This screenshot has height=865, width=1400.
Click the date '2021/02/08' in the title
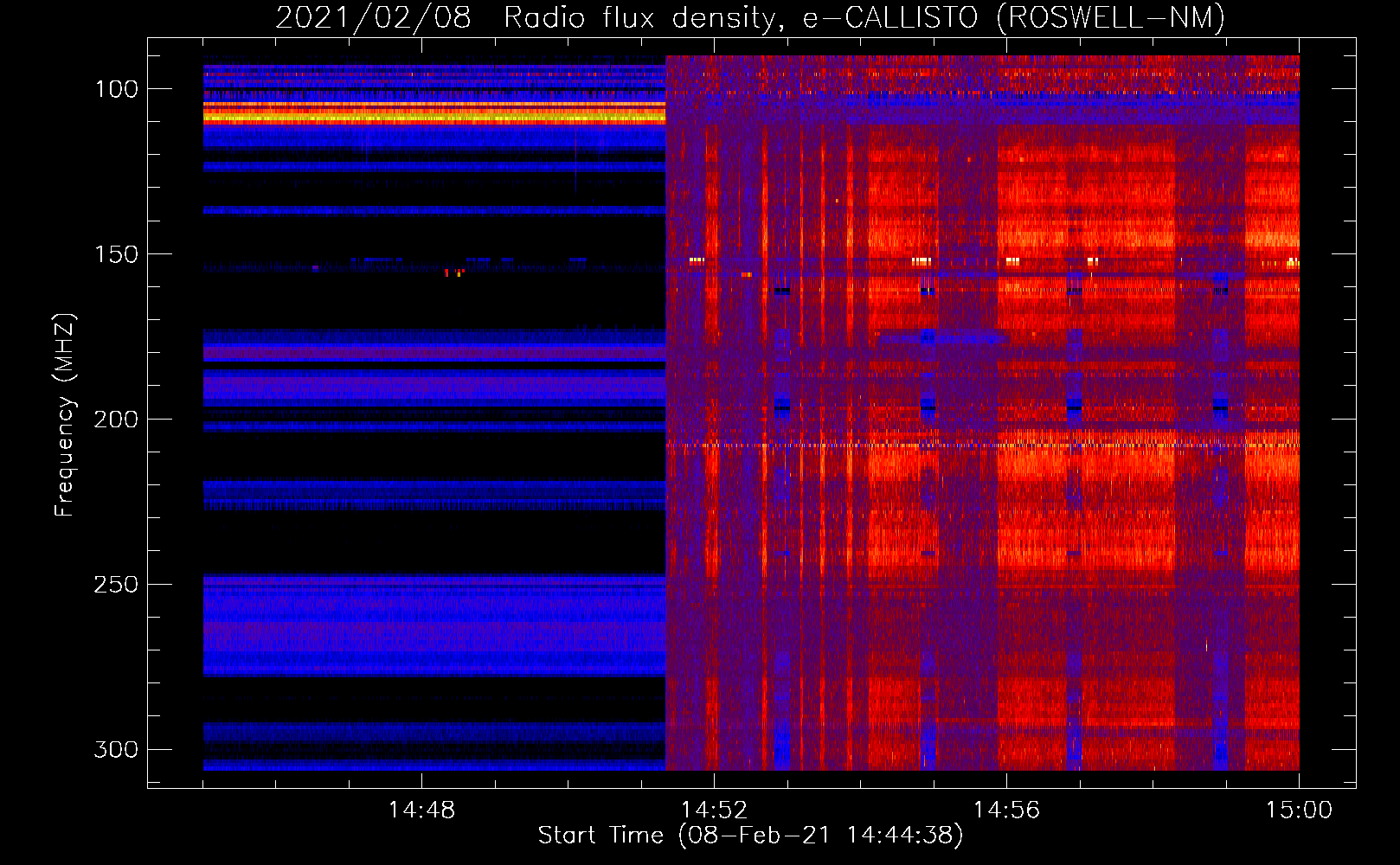tap(374, 17)
